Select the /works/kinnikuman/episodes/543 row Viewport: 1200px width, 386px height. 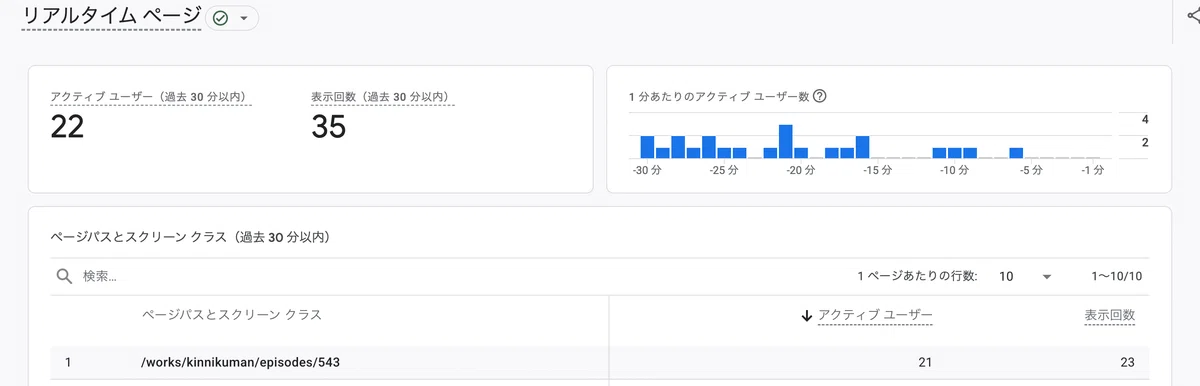pos(600,362)
